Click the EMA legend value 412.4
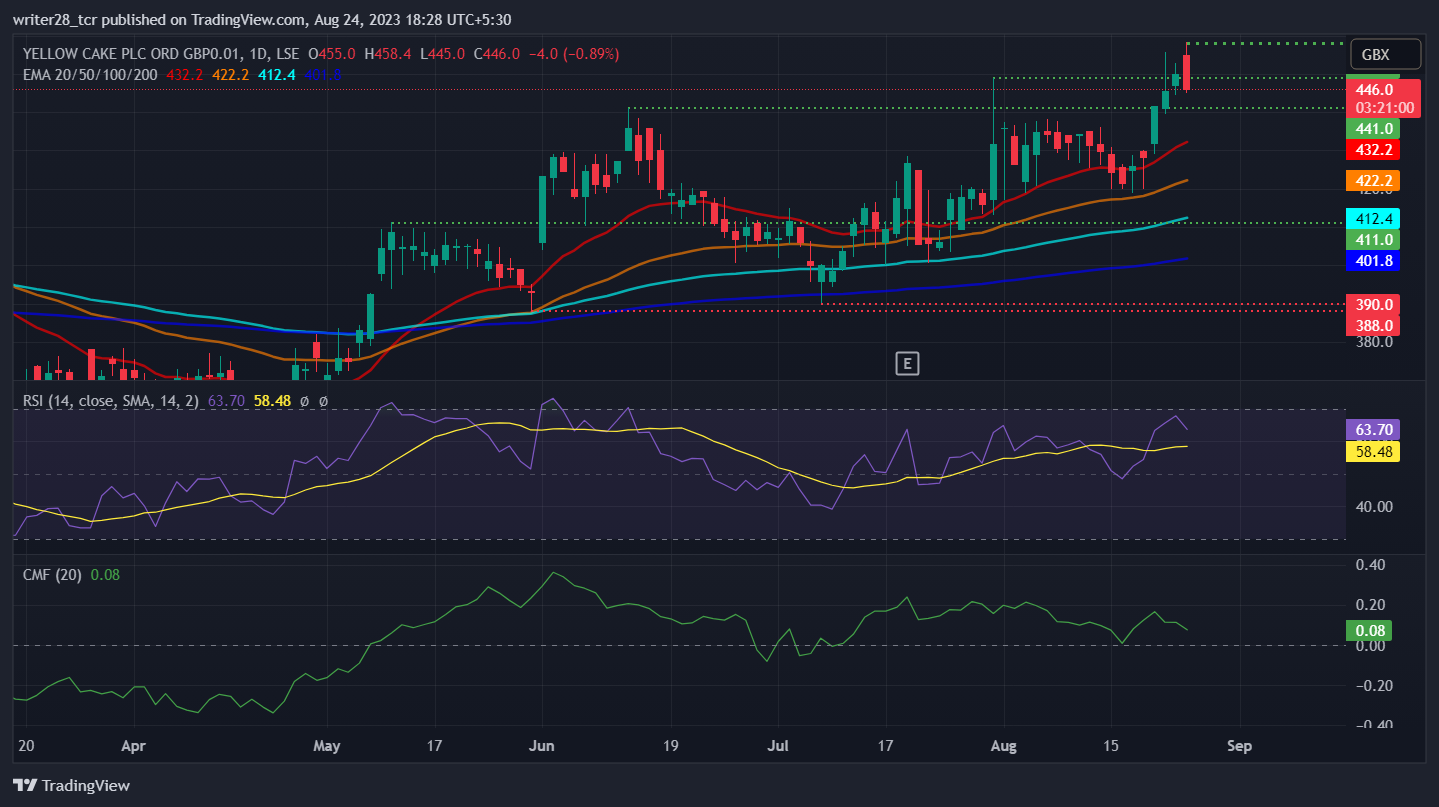This screenshot has height=807, width=1439. (x=279, y=74)
